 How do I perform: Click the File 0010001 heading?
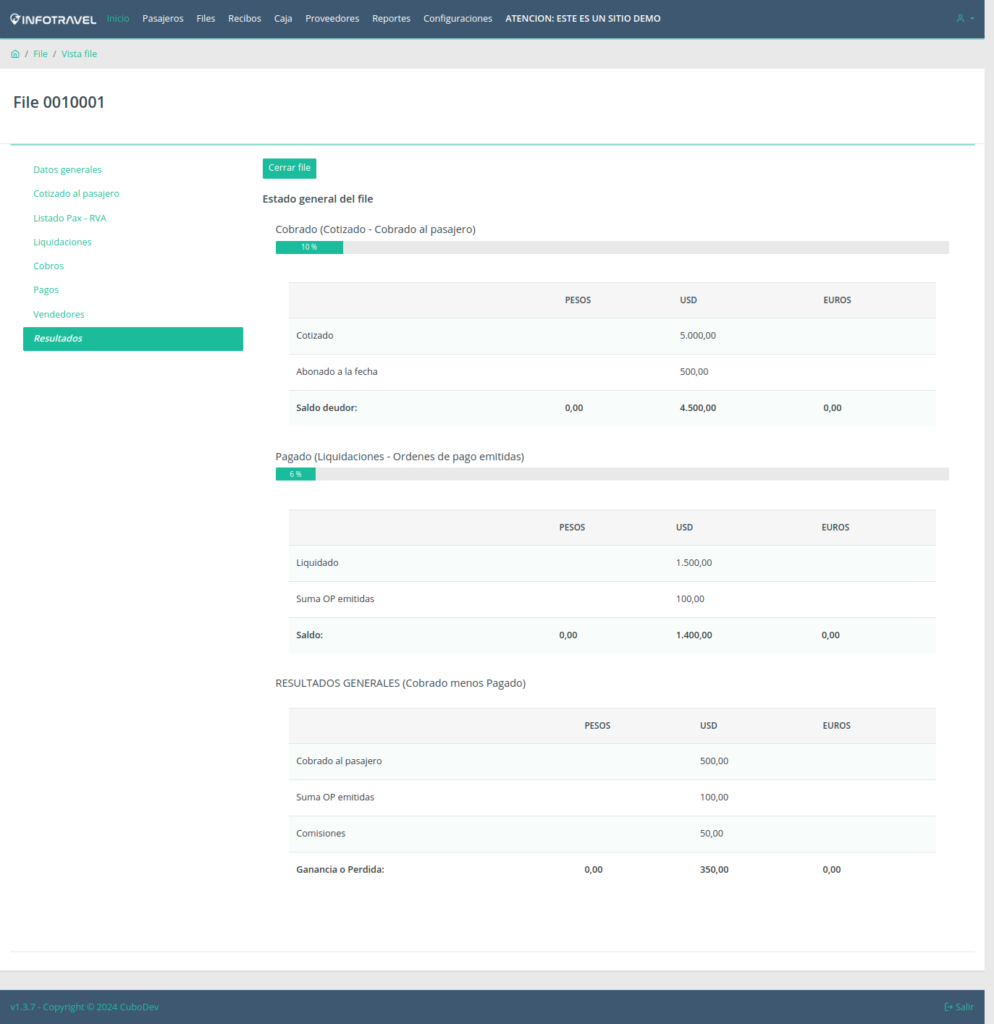point(59,103)
